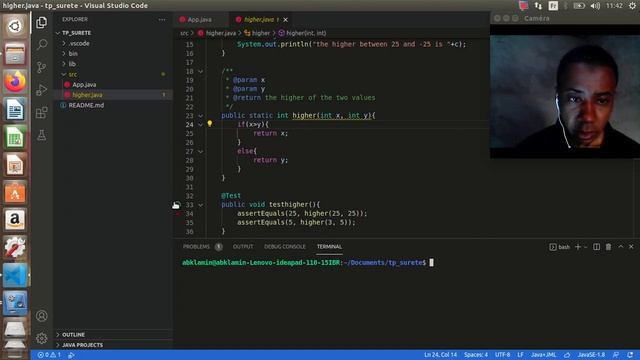This screenshot has height=360, width=640.
Task: Open Explorer more actions ellipsis
Action: point(162,19)
